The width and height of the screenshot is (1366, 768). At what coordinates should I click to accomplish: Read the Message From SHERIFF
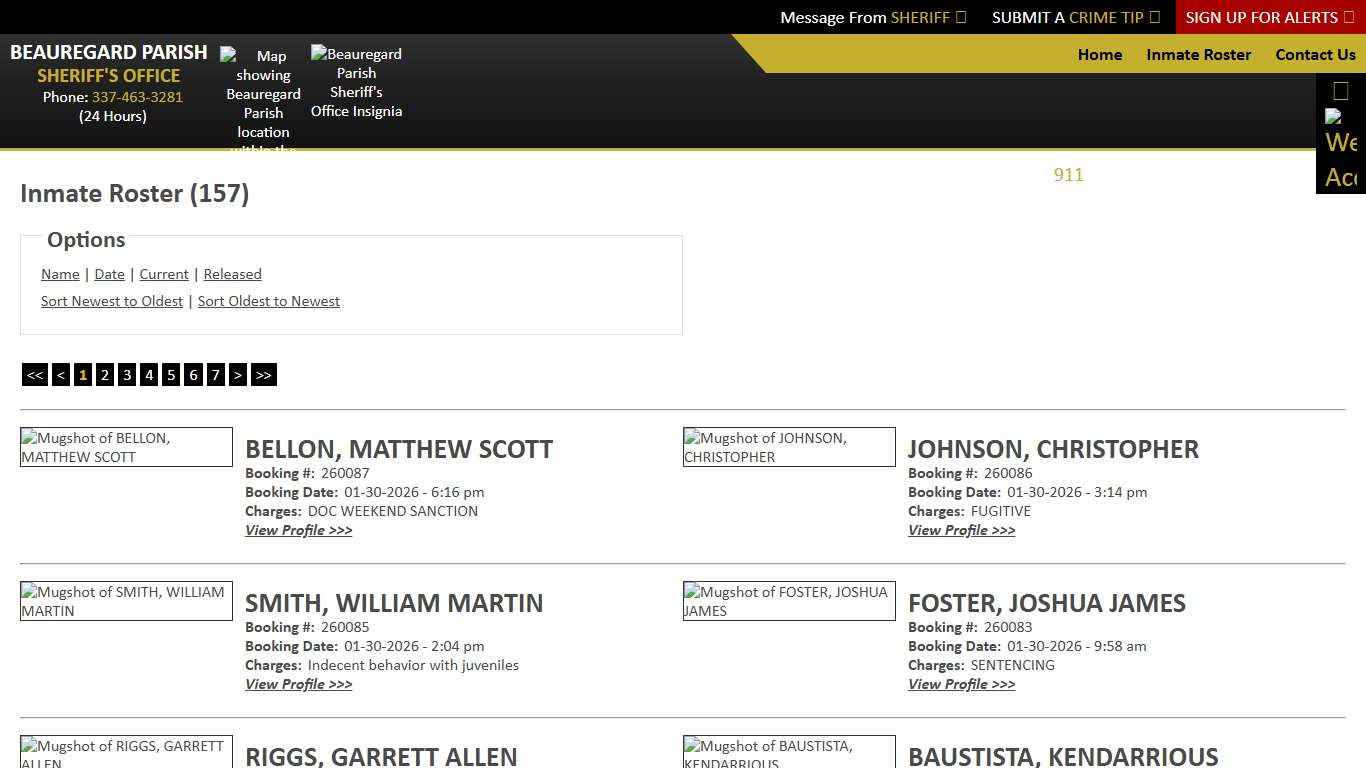point(872,17)
